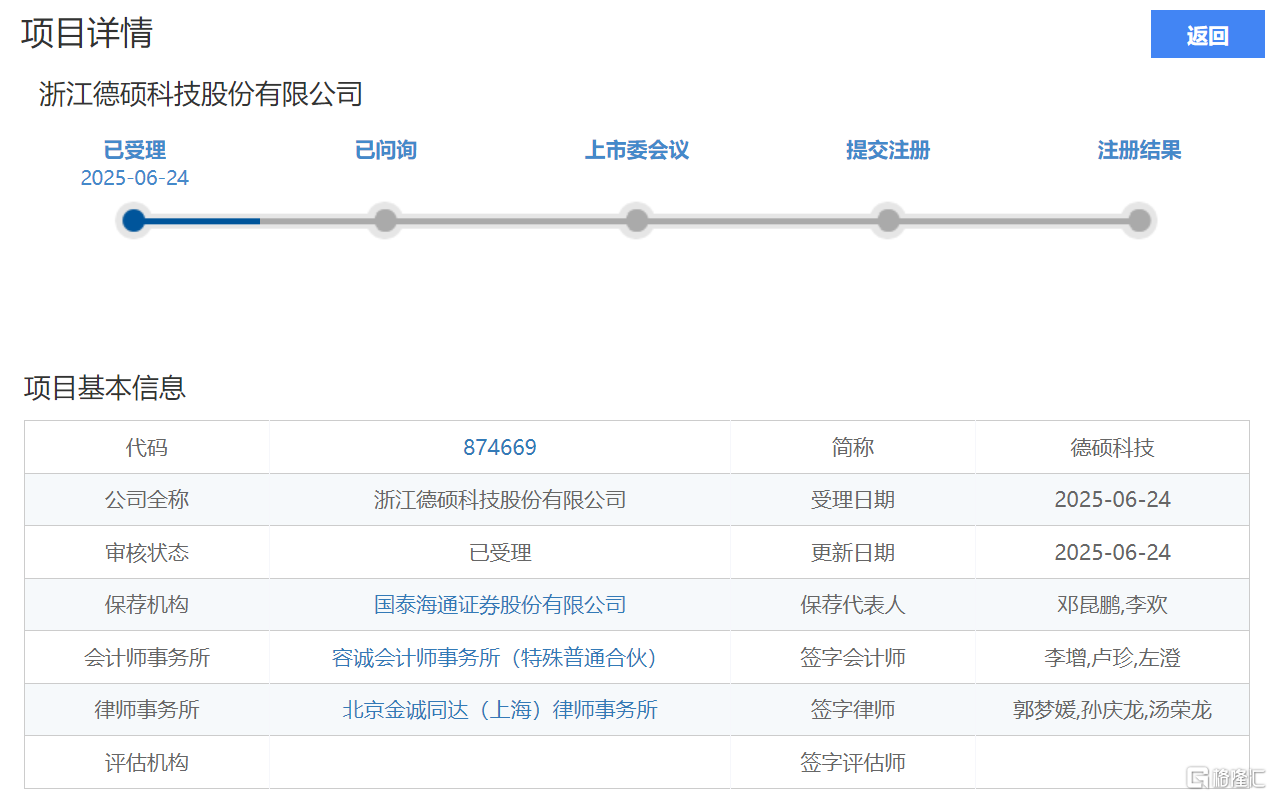Click the 浙江德硕科技股份有限公司 table cell
The height and width of the screenshot is (797, 1273).
pyautogui.click(x=500, y=500)
